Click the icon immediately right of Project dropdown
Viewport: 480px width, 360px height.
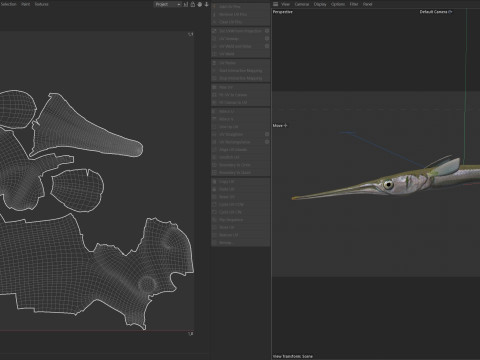(x=186, y=4)
